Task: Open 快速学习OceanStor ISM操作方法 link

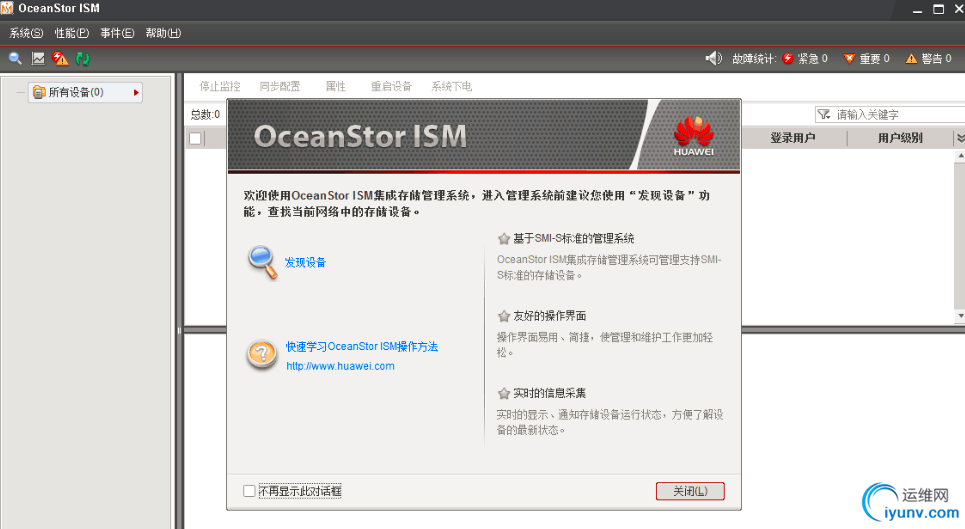Action: coord(362,347)
